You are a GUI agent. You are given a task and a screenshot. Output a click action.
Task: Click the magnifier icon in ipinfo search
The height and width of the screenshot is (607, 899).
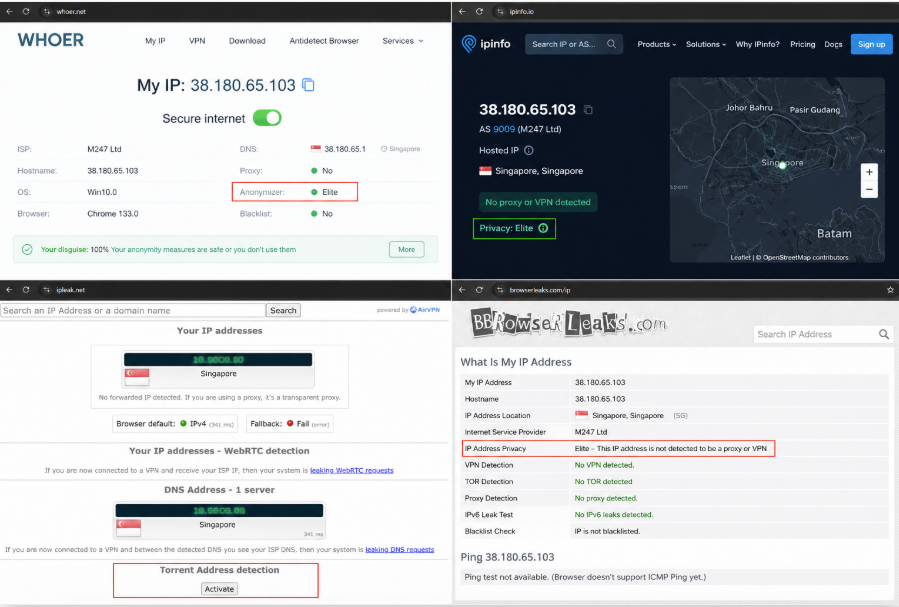611,44
